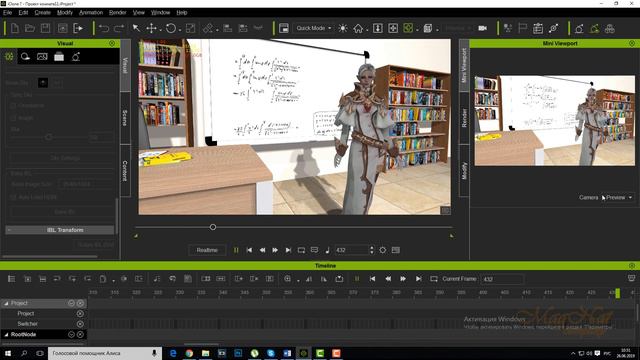640x360 pixels.
Task: Click the track list icon in Timeline toolbar
Action: 11,279
